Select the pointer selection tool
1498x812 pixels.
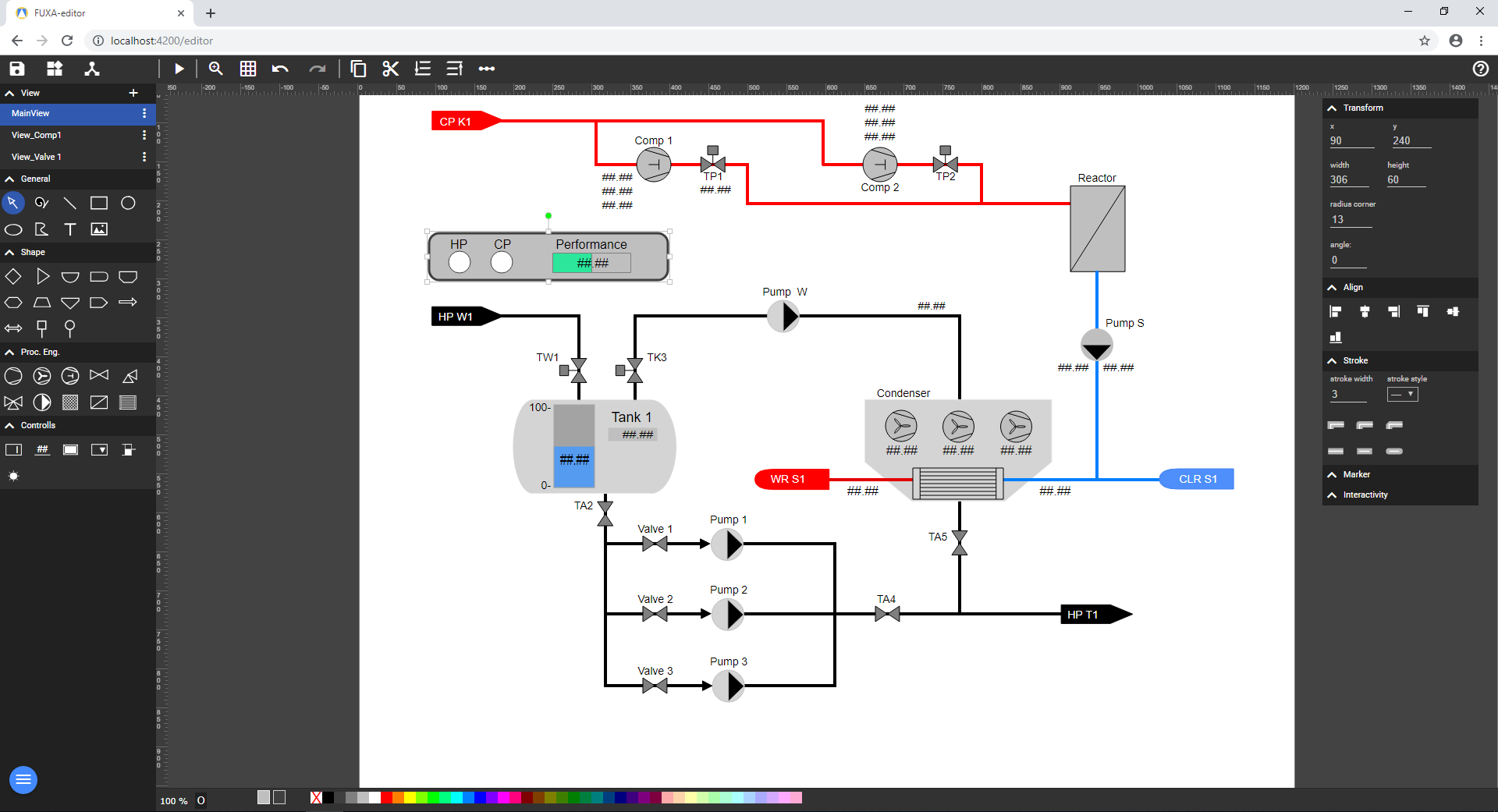tap(13, 203)
